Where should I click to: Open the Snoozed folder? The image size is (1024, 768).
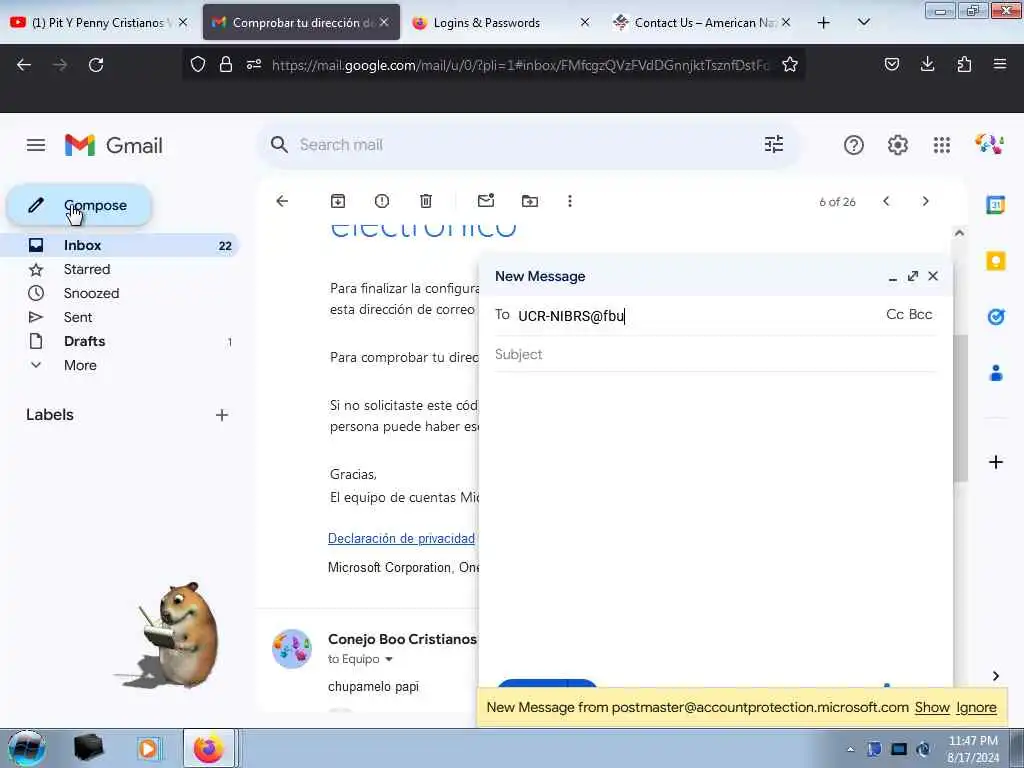click(x=91, y=293)
